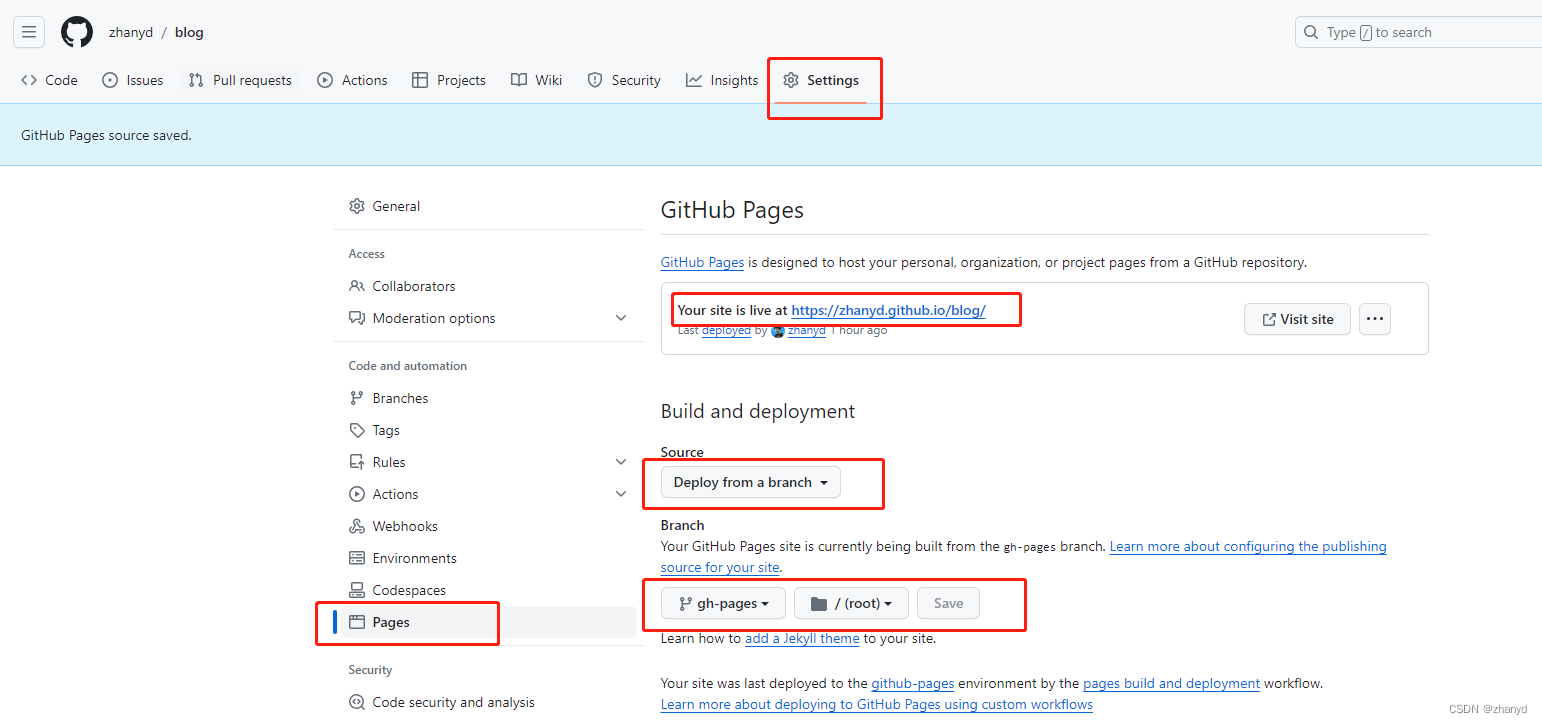Open Collaborators settings page
This screenshot has height=725, width=1542.
click(x=488, y=286)
